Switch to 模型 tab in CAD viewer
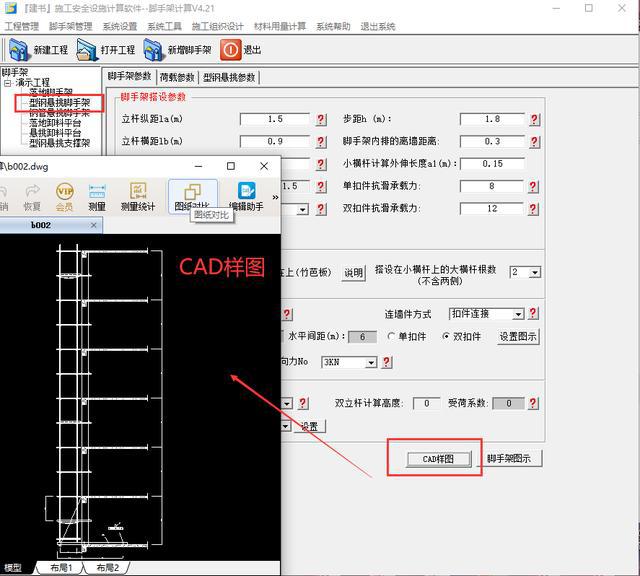640x576 pixels. pos(13,567)
